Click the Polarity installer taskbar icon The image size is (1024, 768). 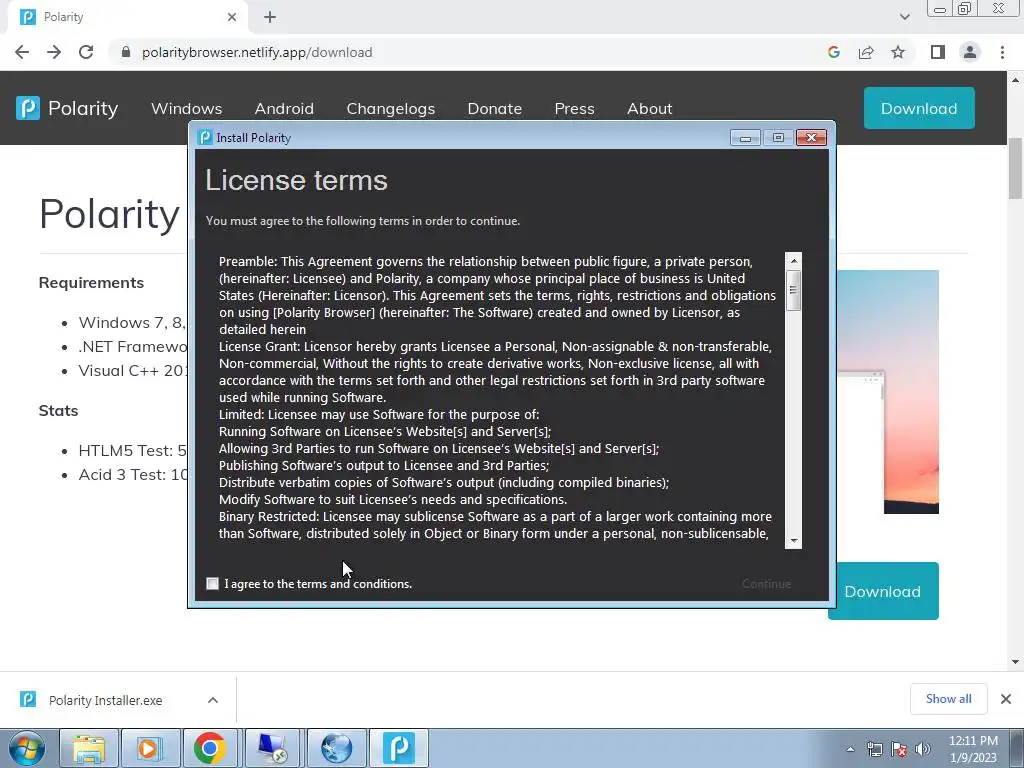[x=398, y=748]
